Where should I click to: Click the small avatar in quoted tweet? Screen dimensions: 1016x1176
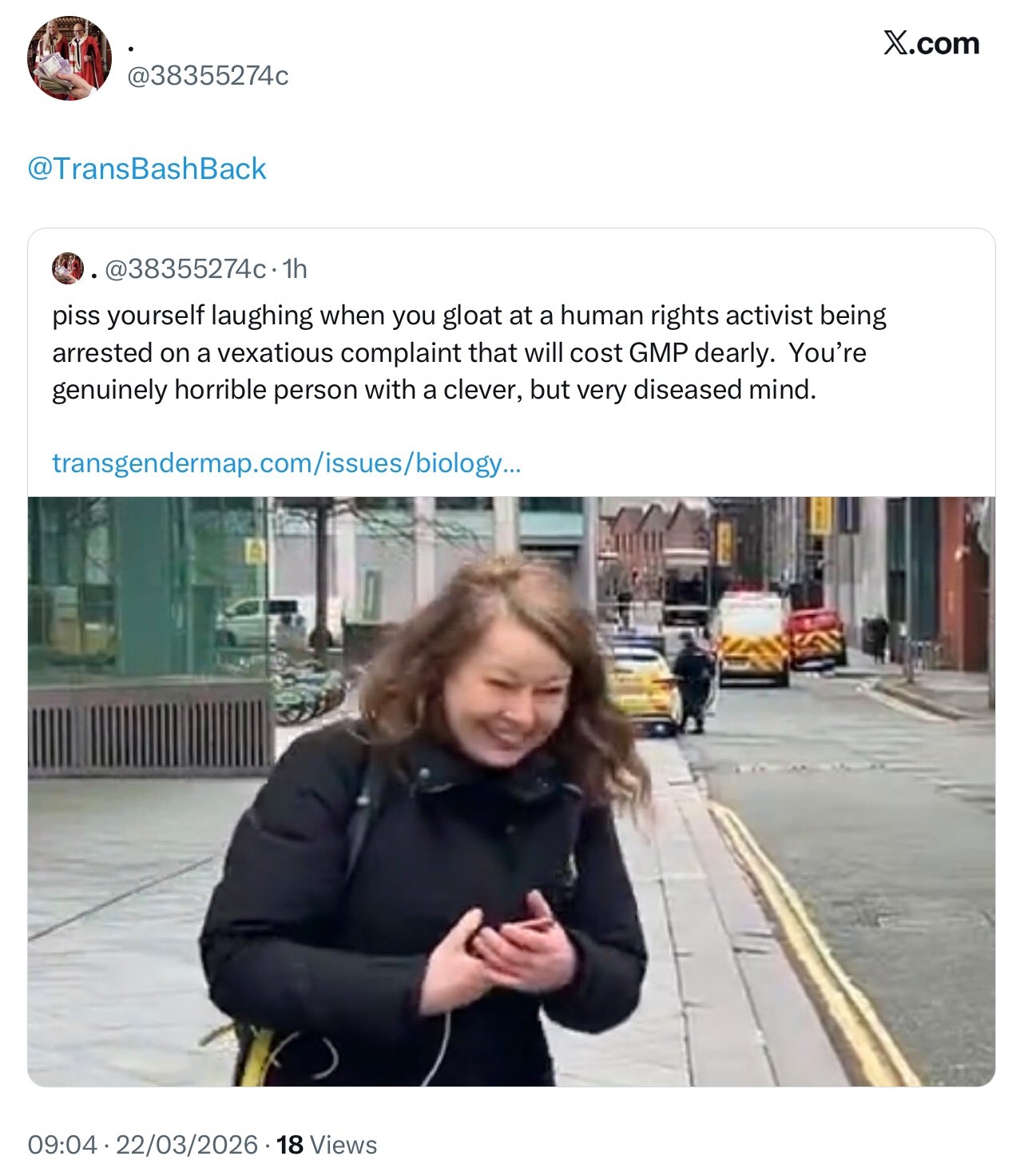point(68,268)
